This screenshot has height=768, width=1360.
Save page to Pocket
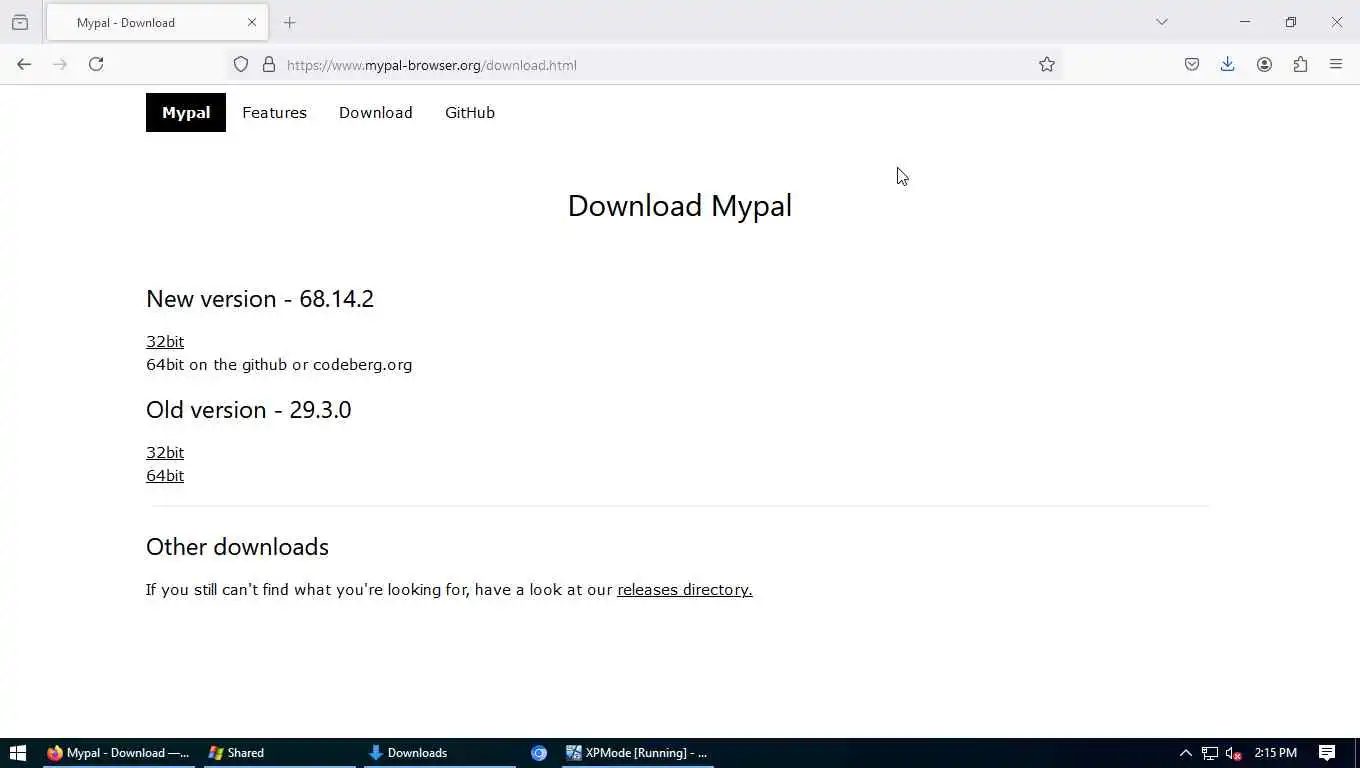pyautogui.click(x=1192, y=65)
